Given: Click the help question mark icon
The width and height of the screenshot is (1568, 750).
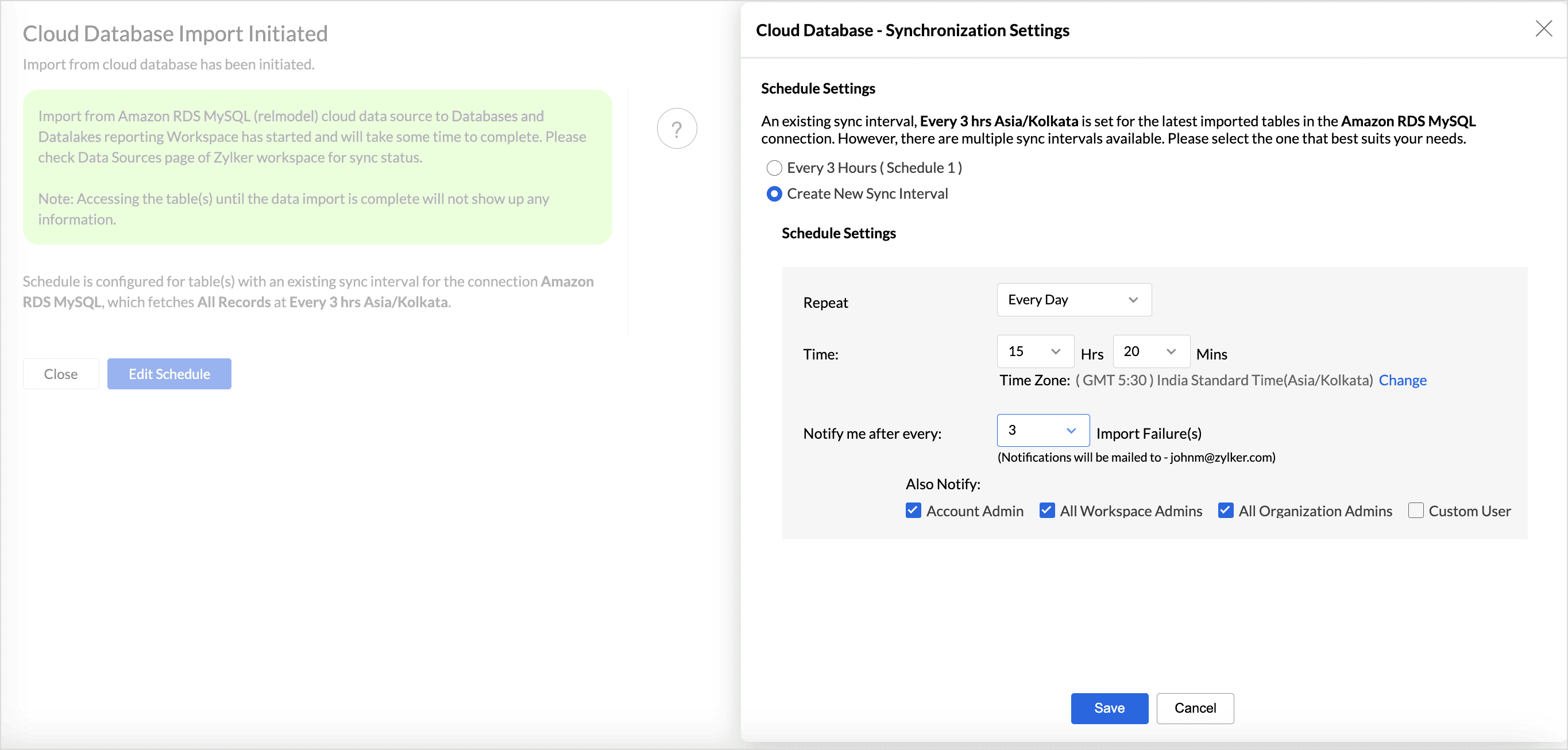Looking at the screenshot, I should tap(676, 129).
